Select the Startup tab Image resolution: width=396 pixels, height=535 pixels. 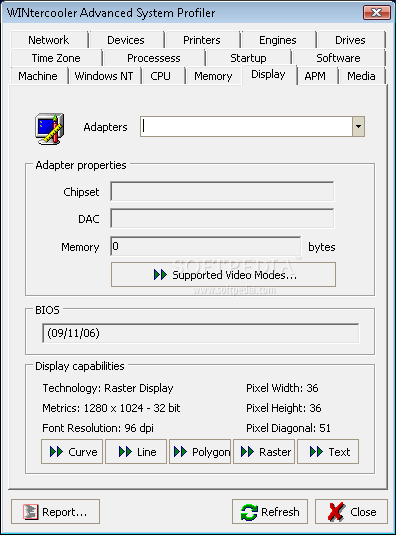[248, 58]
